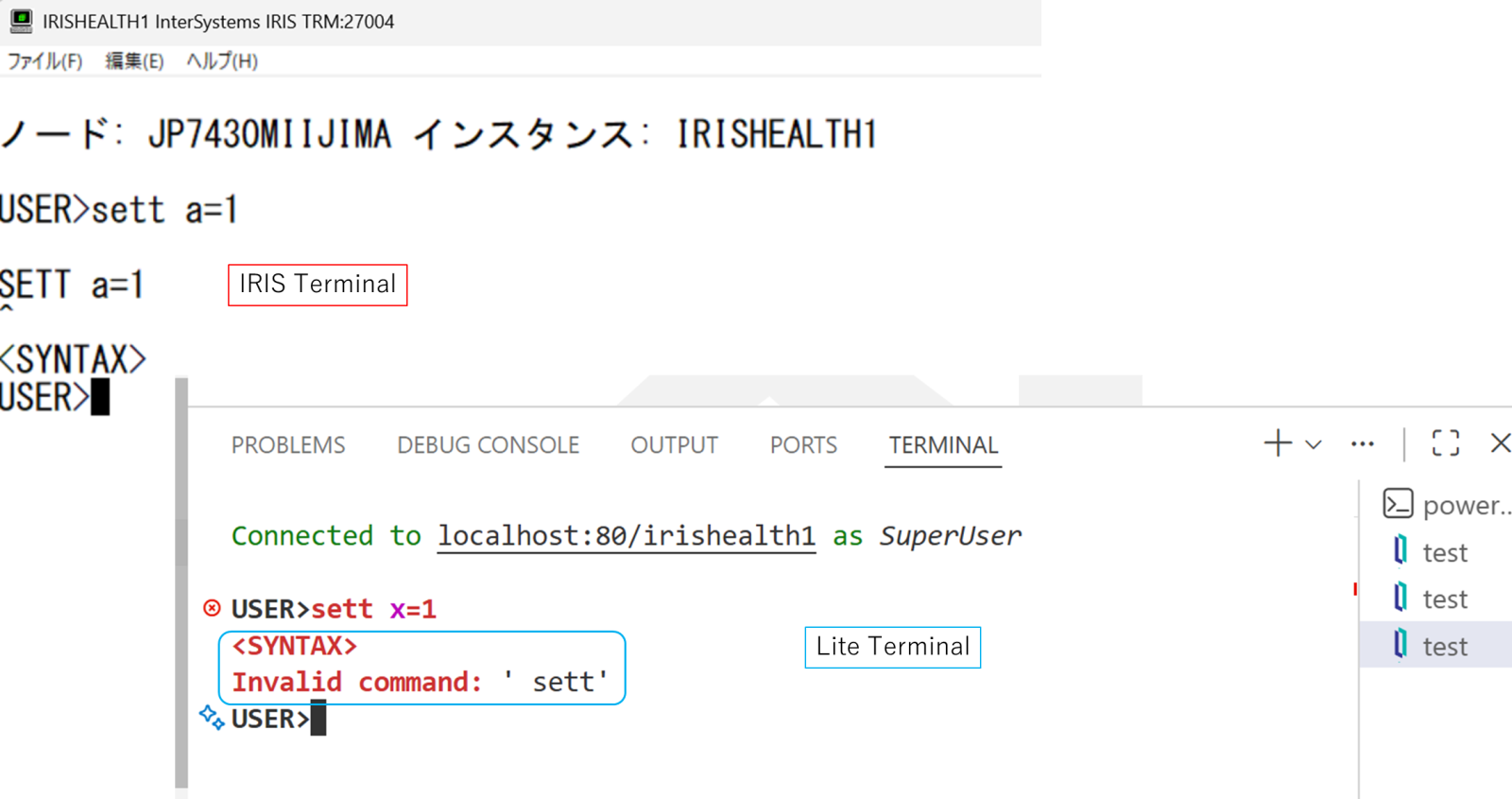
Task: Open the panel's more actions ellipsis
Action: click(1362, 443)
